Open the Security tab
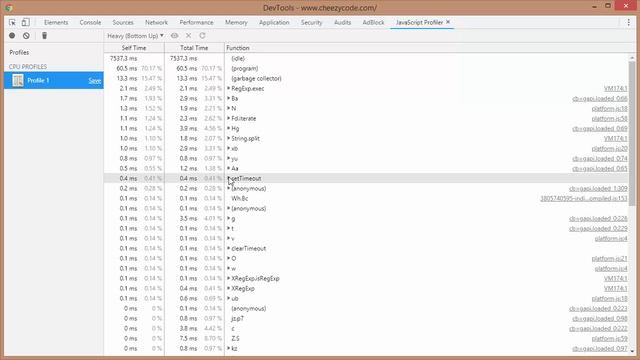The height and width of the screenshot is (360, 640). point(311,22)
